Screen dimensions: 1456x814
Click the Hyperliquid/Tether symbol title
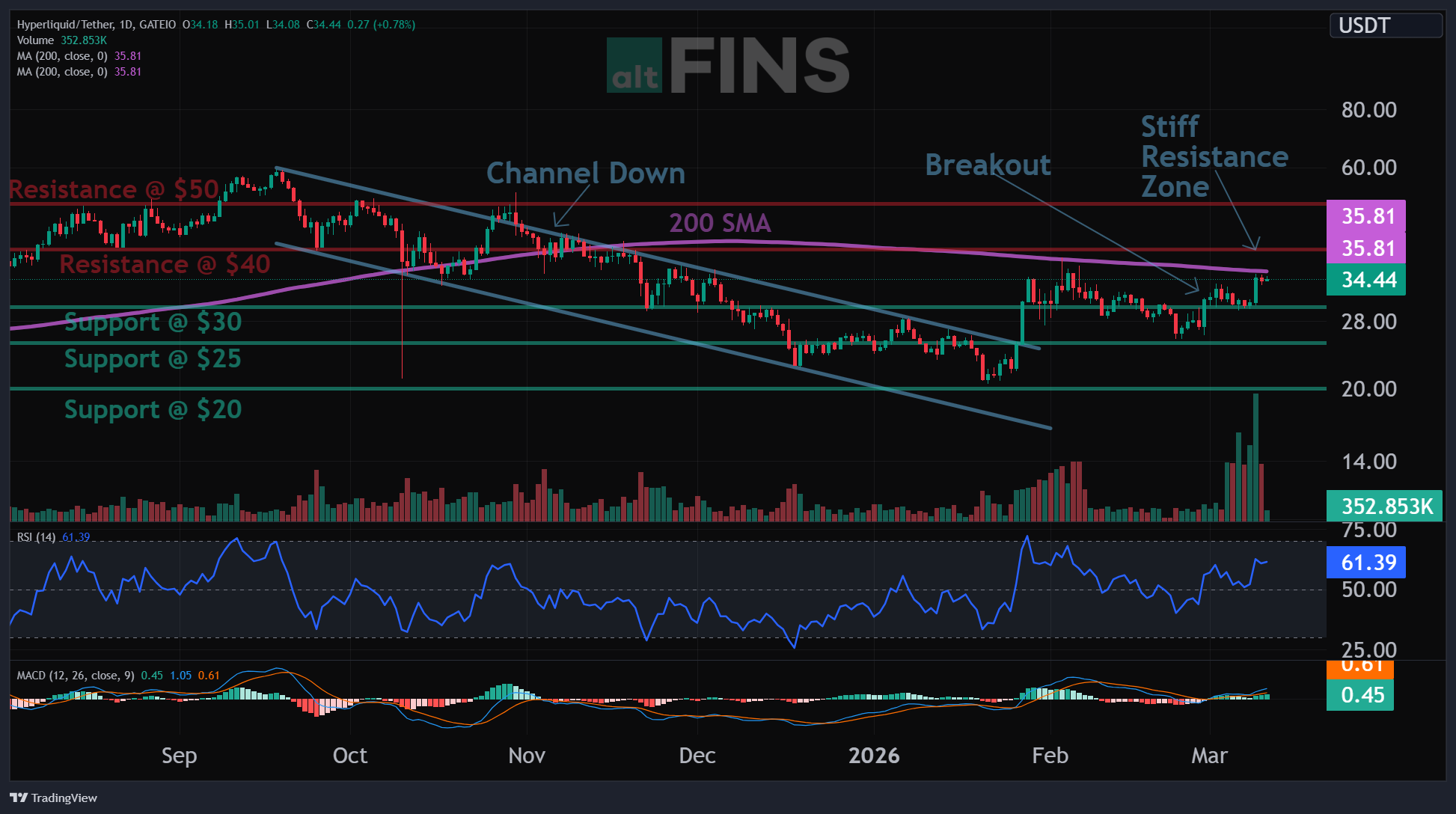pos(96,25)
